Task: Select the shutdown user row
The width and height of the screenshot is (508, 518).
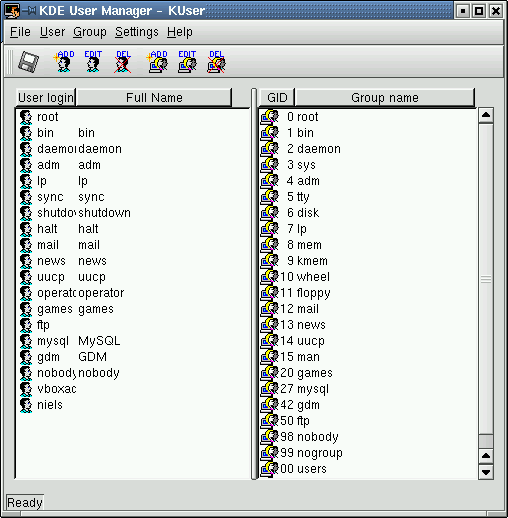Action: 133,213
